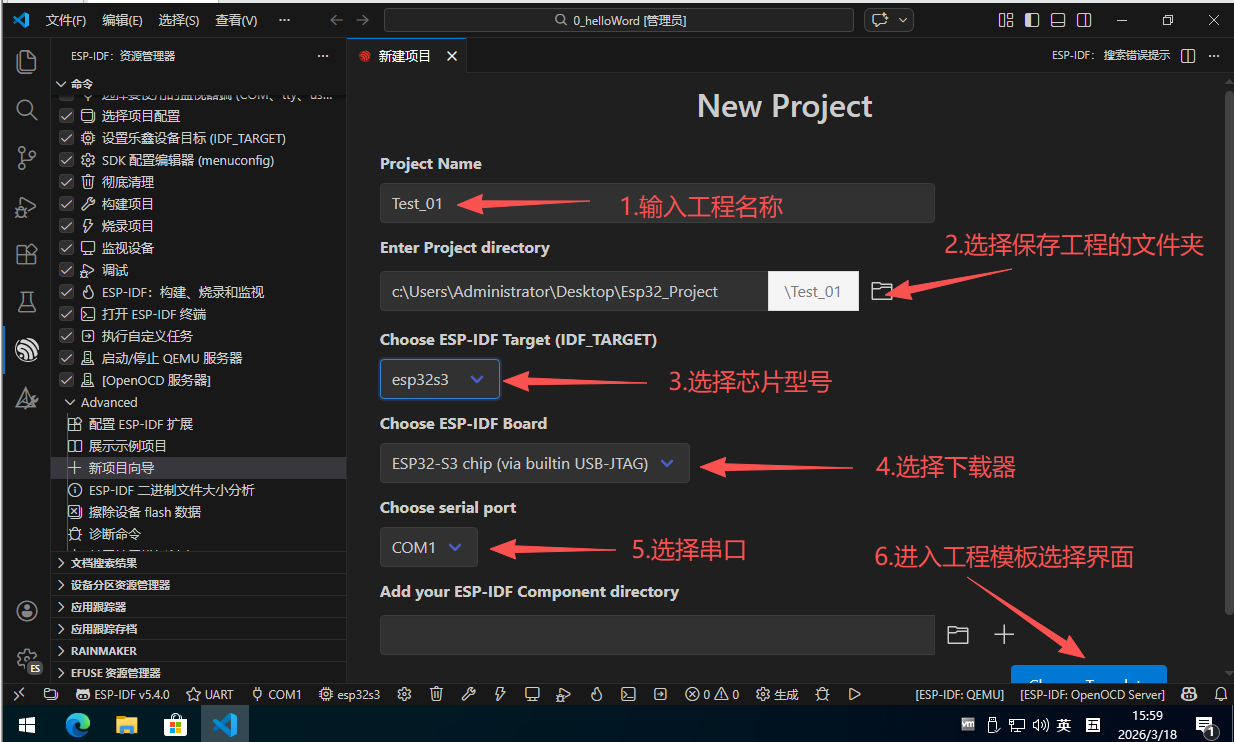Click the component directory browse folder icon
Screen dimensions: 1234x742
tap(958, 635)
